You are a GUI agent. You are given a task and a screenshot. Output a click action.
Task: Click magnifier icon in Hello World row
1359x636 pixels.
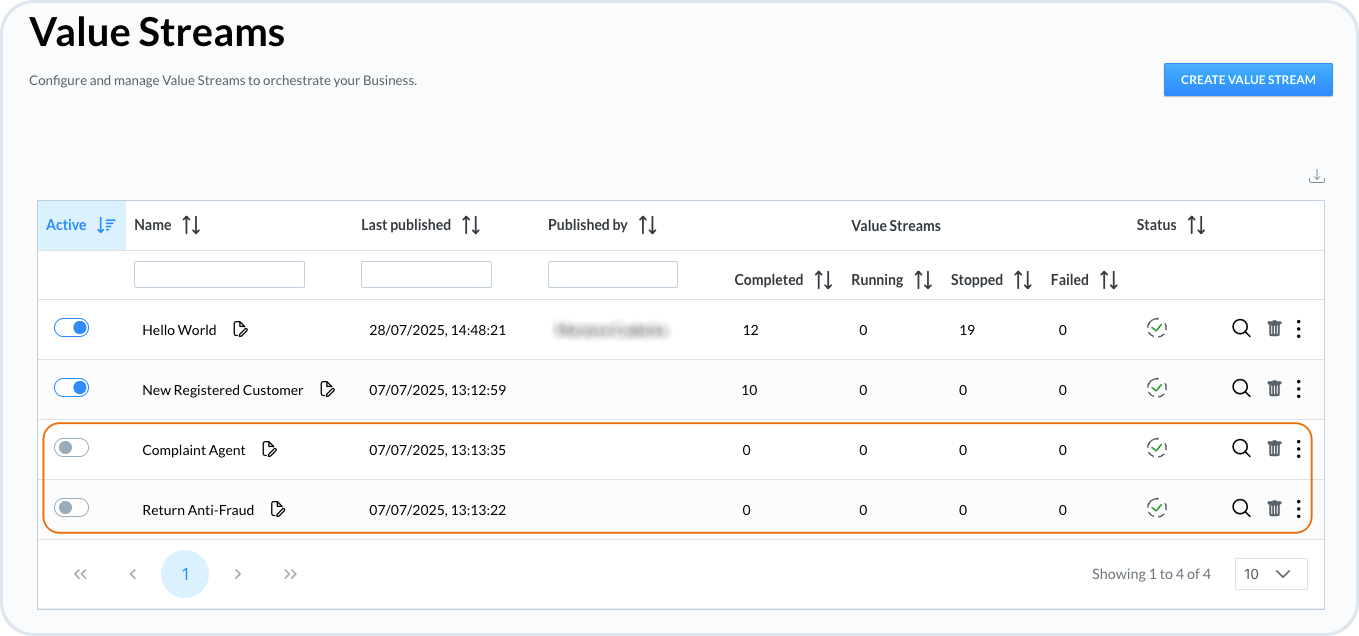coord(1241,328)
